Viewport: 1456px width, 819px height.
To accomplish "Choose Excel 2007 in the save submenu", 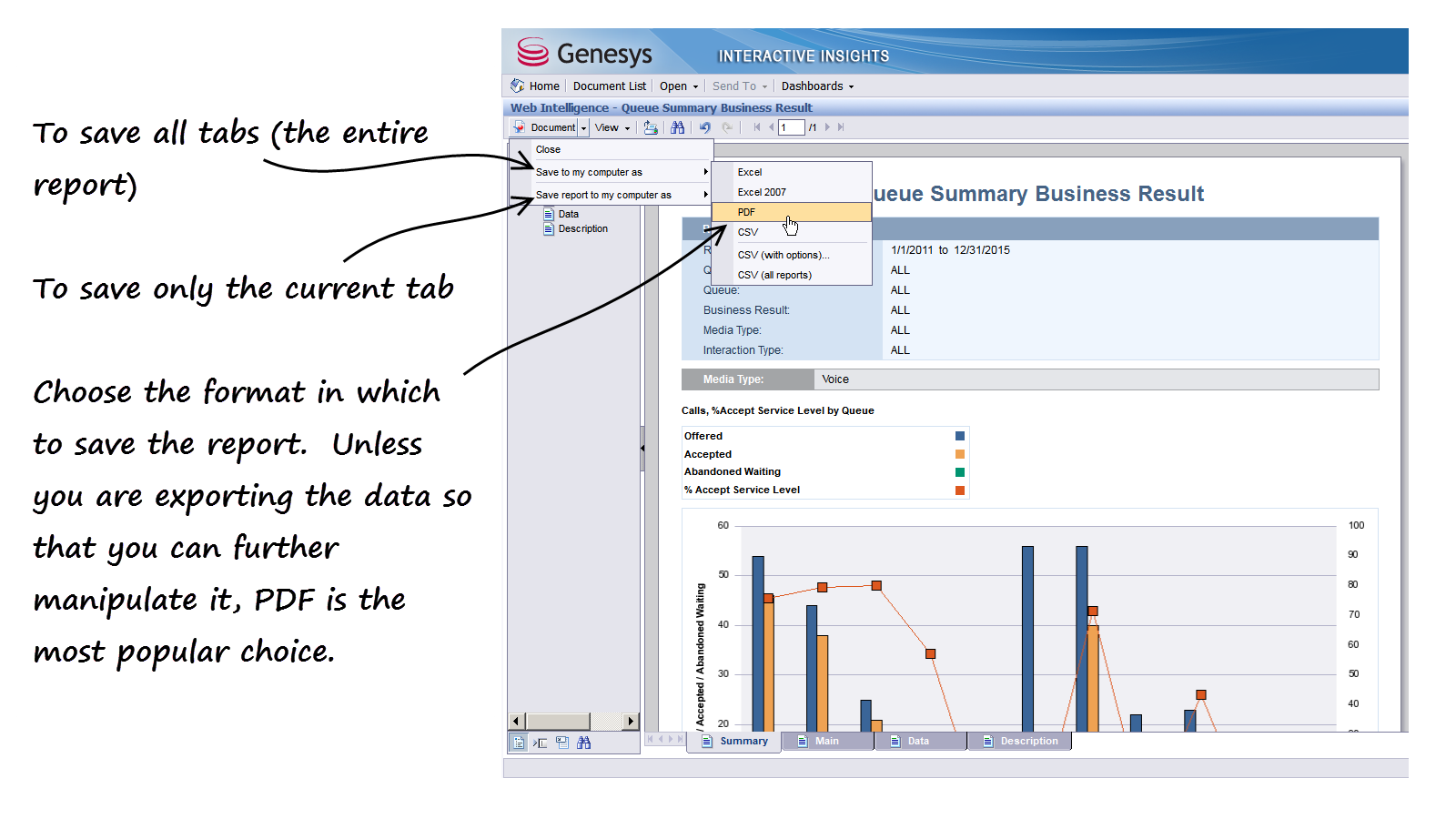I will tap(762, 192).
